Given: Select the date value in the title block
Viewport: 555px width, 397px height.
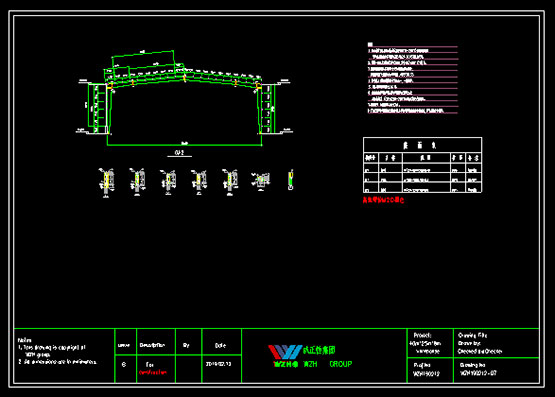Looking at the screenshot, I should click(218, 364).
